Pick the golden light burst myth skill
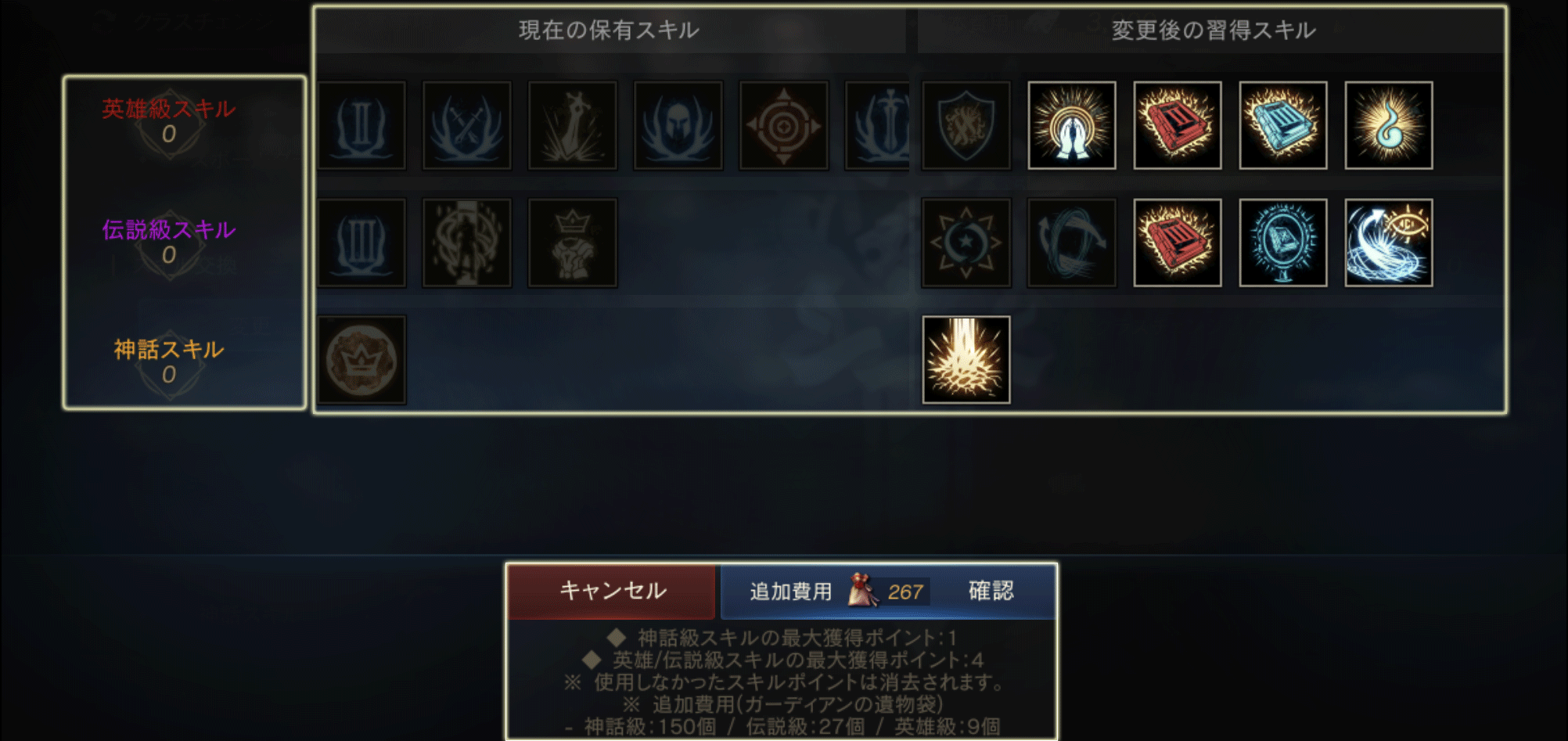Image resolution: width=1568 pixels, height=741 pixels. [x=966, y=360]
